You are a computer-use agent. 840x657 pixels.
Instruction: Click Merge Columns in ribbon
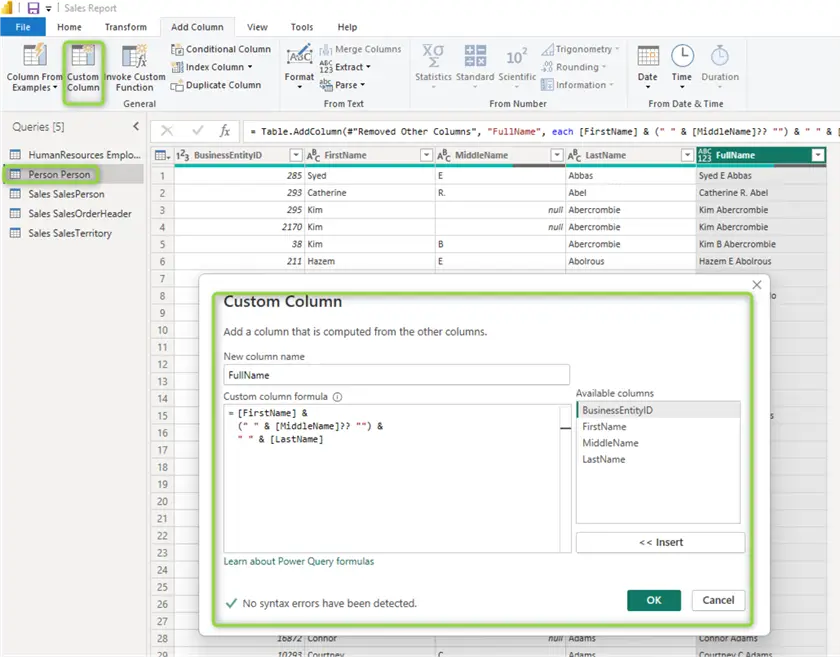point(361,49)
